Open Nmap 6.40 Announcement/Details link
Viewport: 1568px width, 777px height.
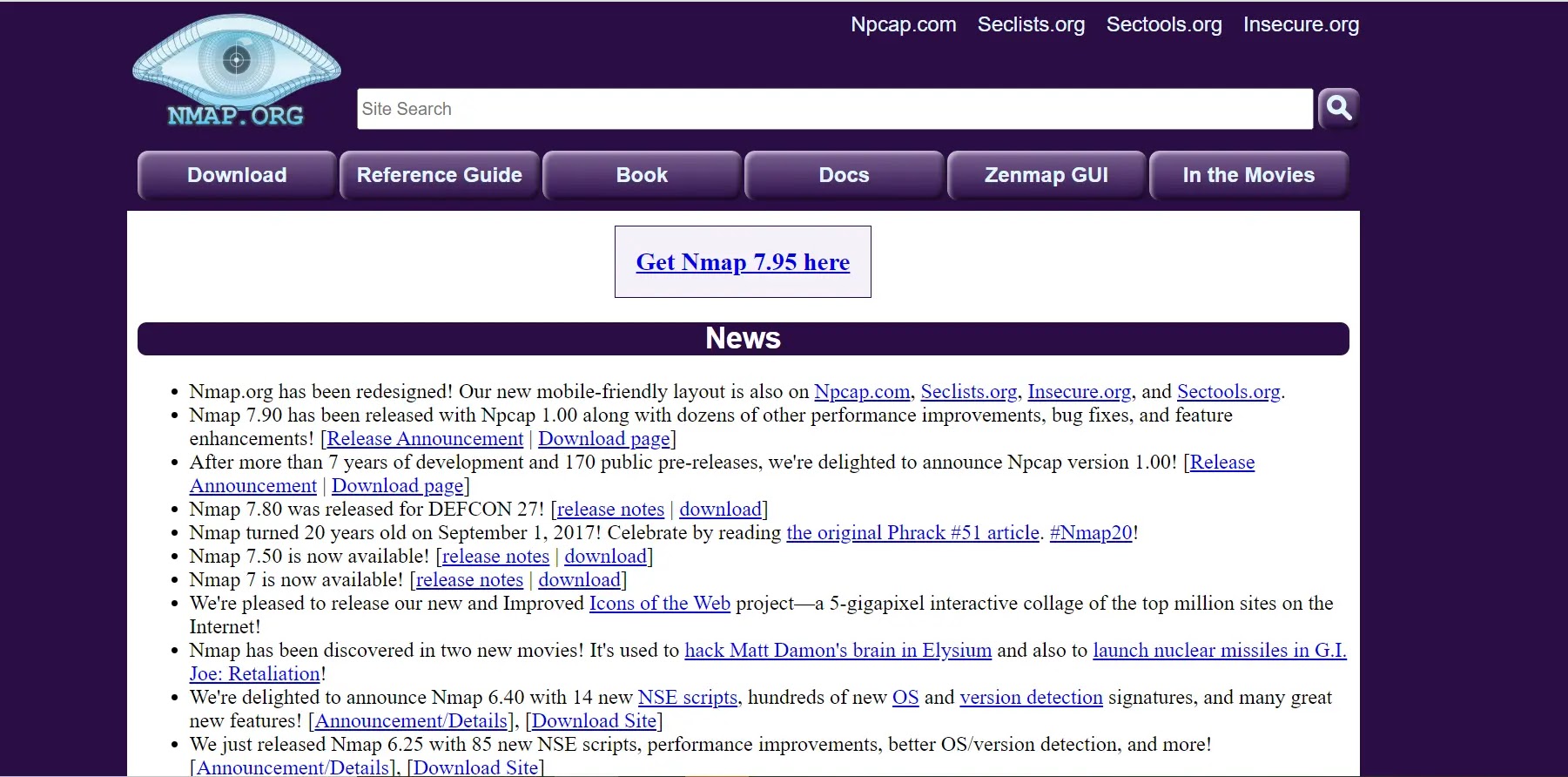pos(411,721)
